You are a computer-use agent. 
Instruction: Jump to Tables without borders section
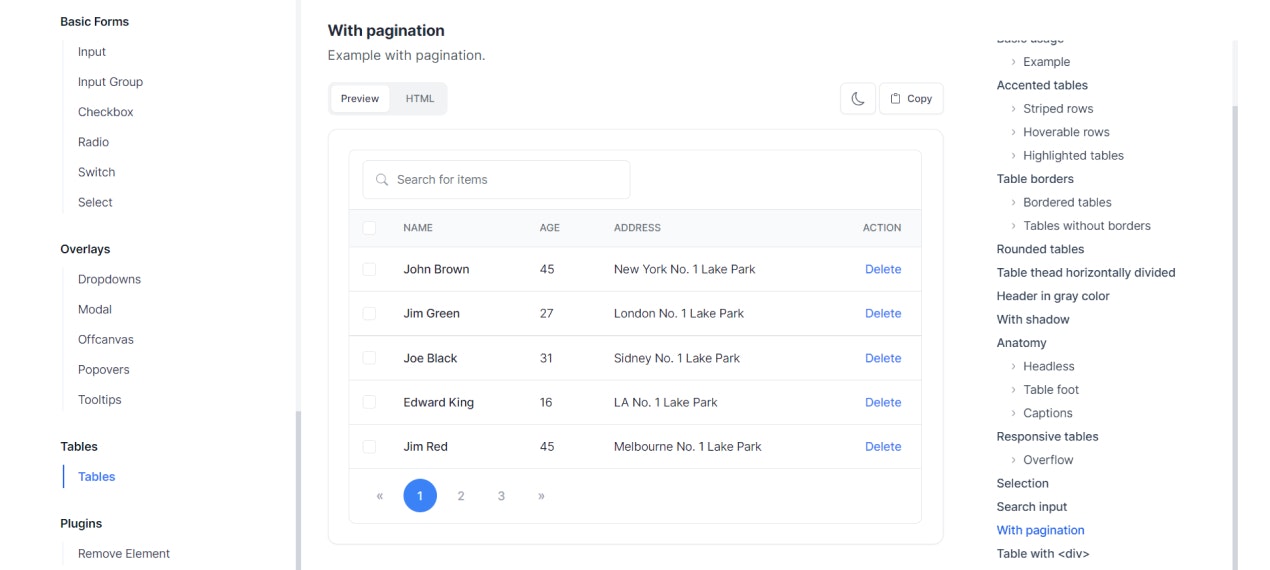[x=1087, y=226]
